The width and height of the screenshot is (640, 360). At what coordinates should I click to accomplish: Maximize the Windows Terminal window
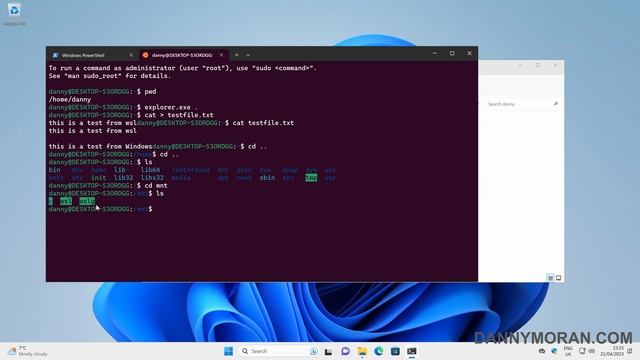coord(452,53)
